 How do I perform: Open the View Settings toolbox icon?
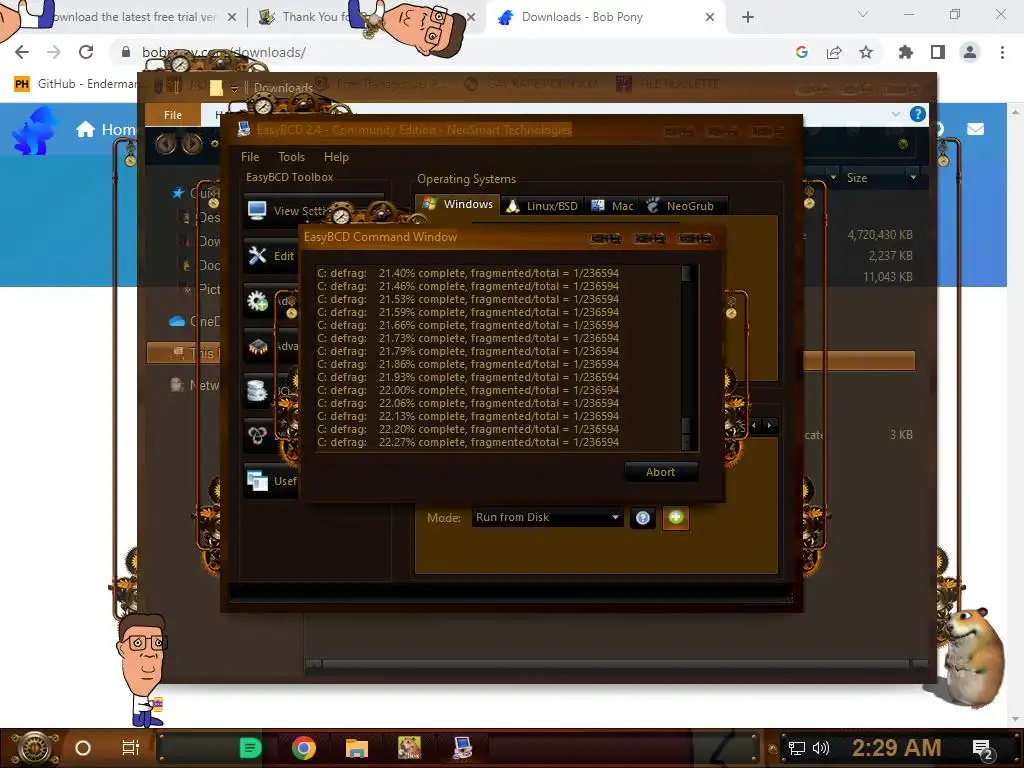[257, 210]
